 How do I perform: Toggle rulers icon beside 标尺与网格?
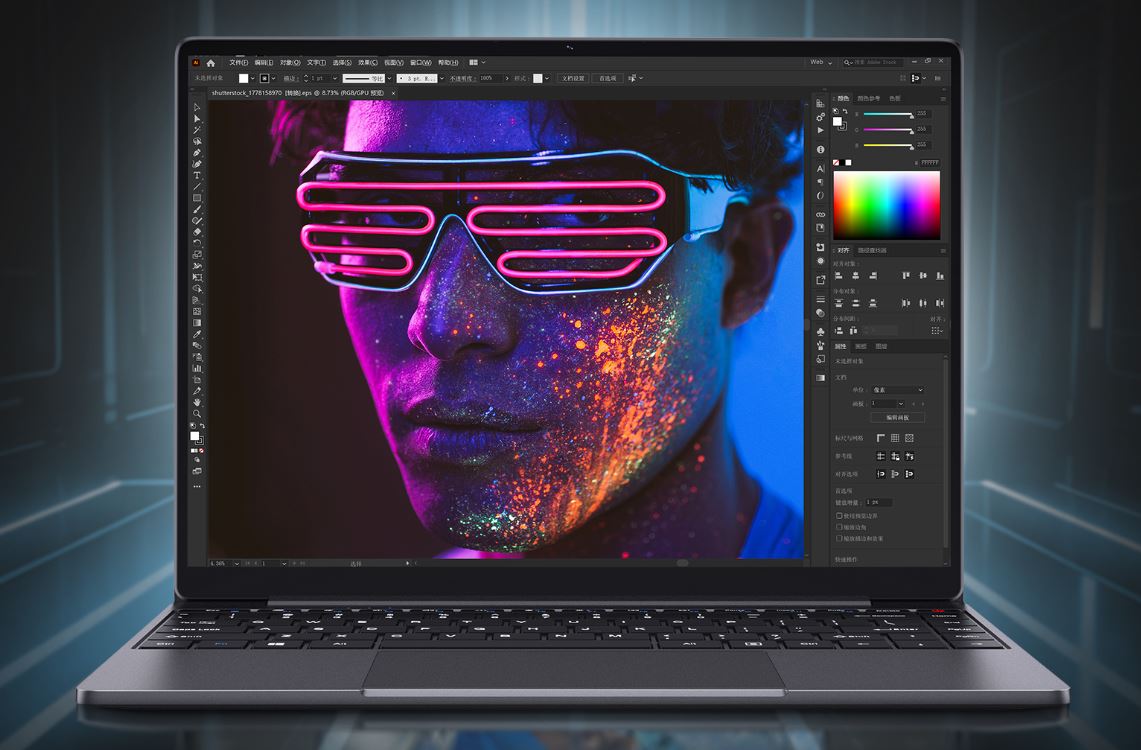click(x=881, y=438)
